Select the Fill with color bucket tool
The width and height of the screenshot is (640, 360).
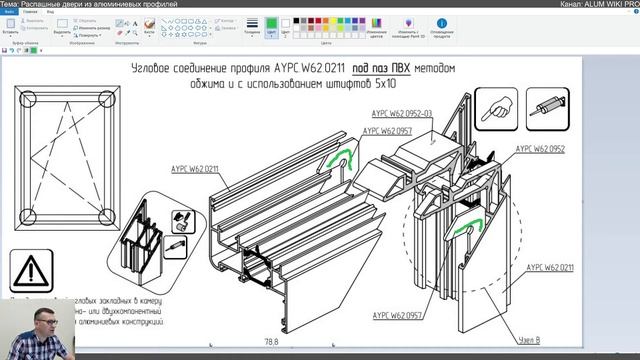click(127, 23)
